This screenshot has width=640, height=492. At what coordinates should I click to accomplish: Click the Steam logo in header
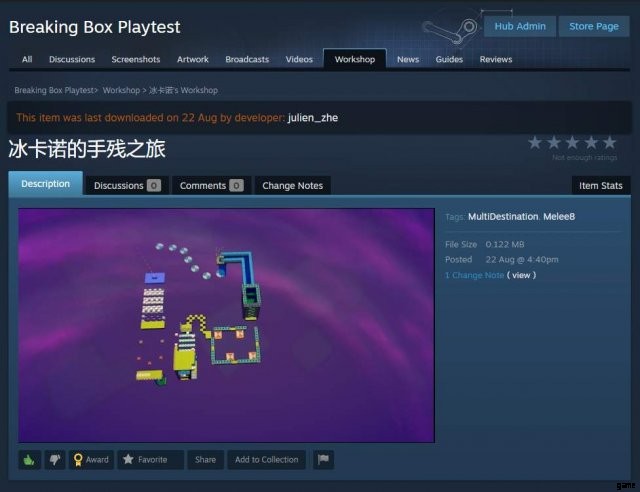tap(451, 29)
